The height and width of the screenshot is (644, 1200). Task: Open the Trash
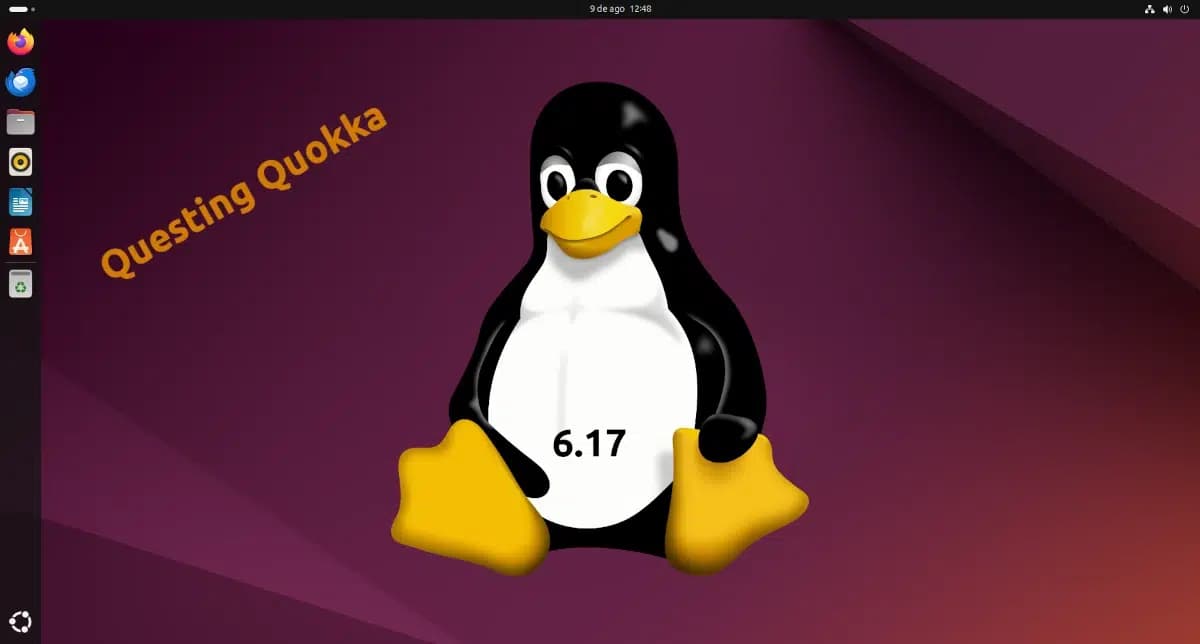pos(20,284)
